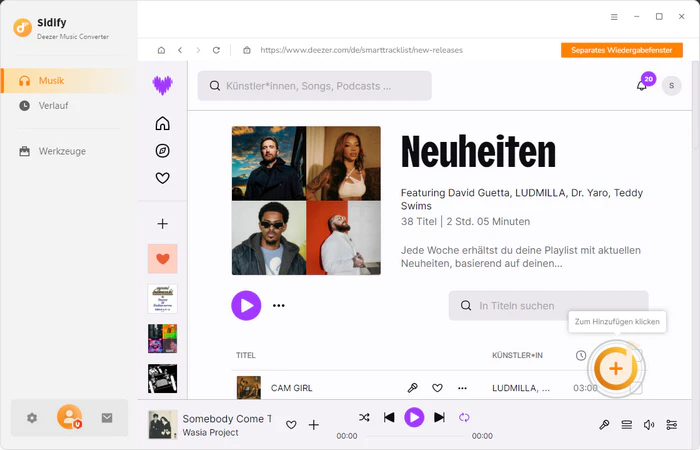Open Deezer favorites heart icon
Image resolution: width=700 pixels, height=450 pixels.
coord(162,178)
